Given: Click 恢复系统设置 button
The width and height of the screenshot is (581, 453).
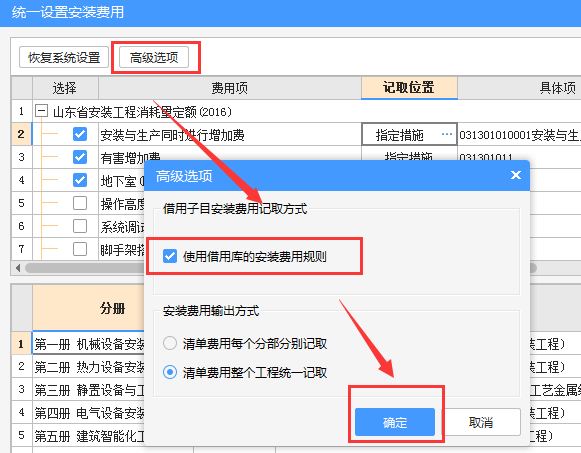Looking at the screenshot, I should tap(64, 57).
